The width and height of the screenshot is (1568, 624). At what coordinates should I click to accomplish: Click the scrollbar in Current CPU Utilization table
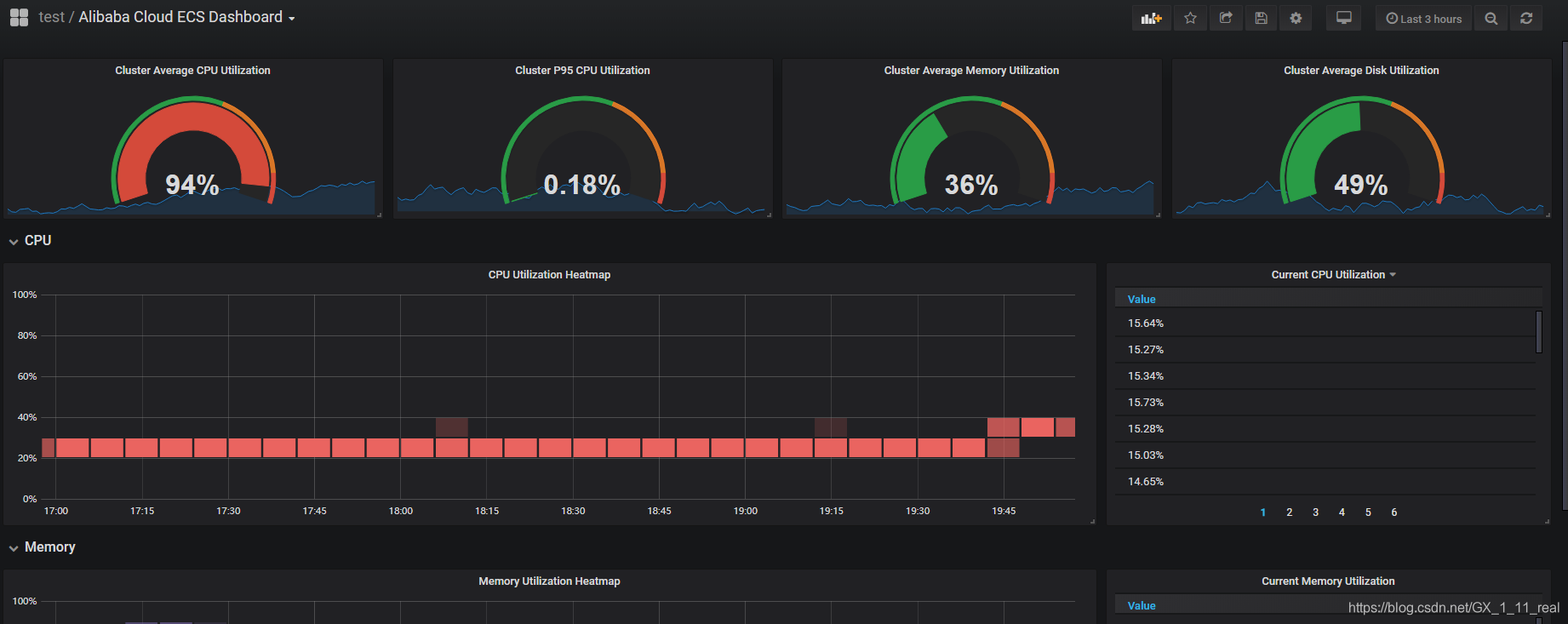tap(1539, 331)
